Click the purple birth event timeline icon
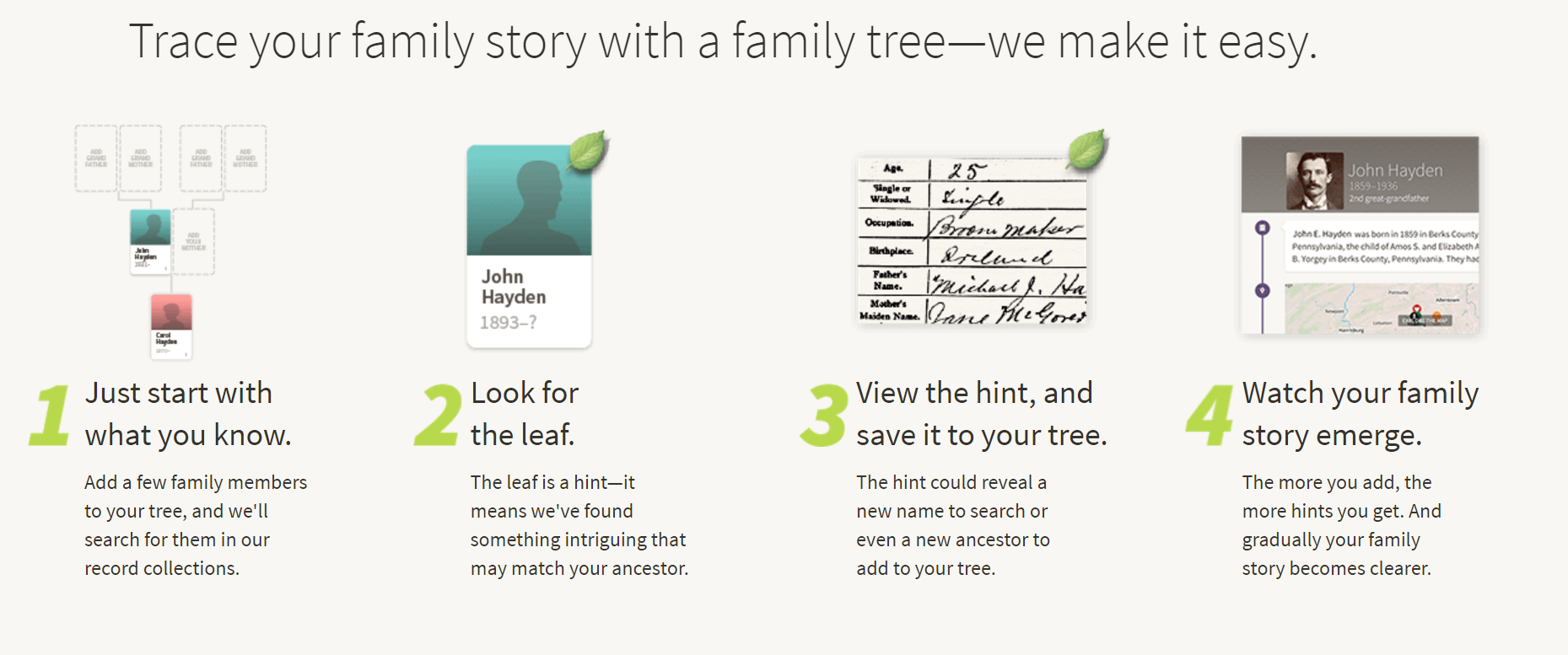The width and height of the screenshot is (1568, 655). pyautogui.click(x=1262, y=228)
